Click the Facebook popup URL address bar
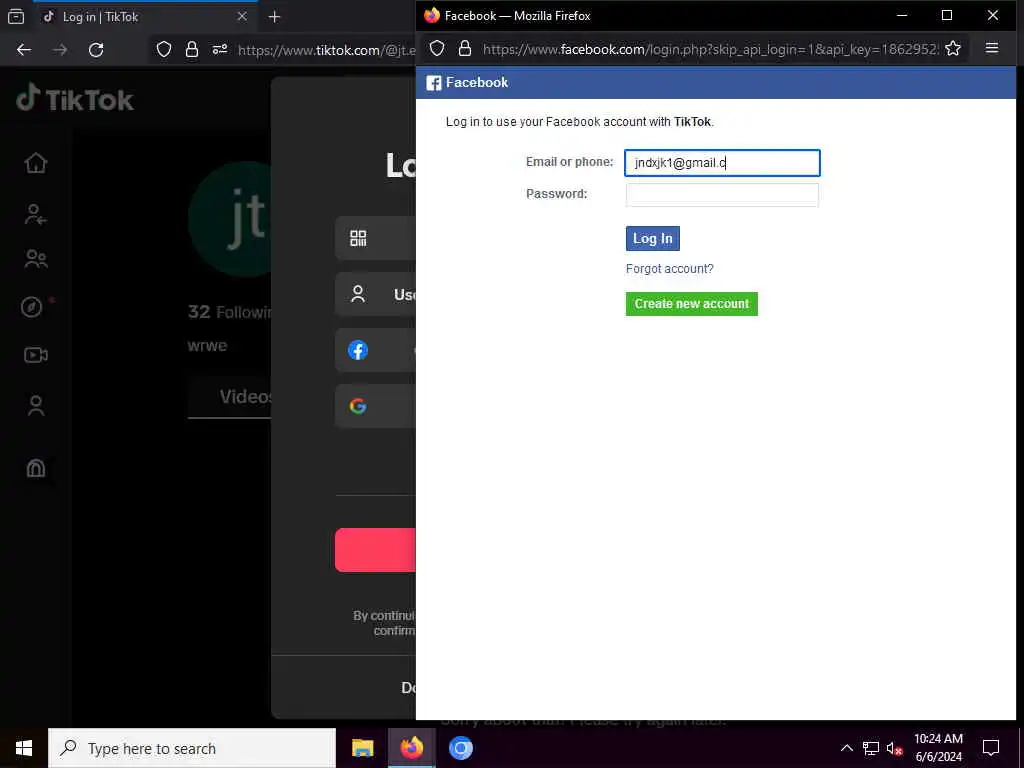 point(710,49)
